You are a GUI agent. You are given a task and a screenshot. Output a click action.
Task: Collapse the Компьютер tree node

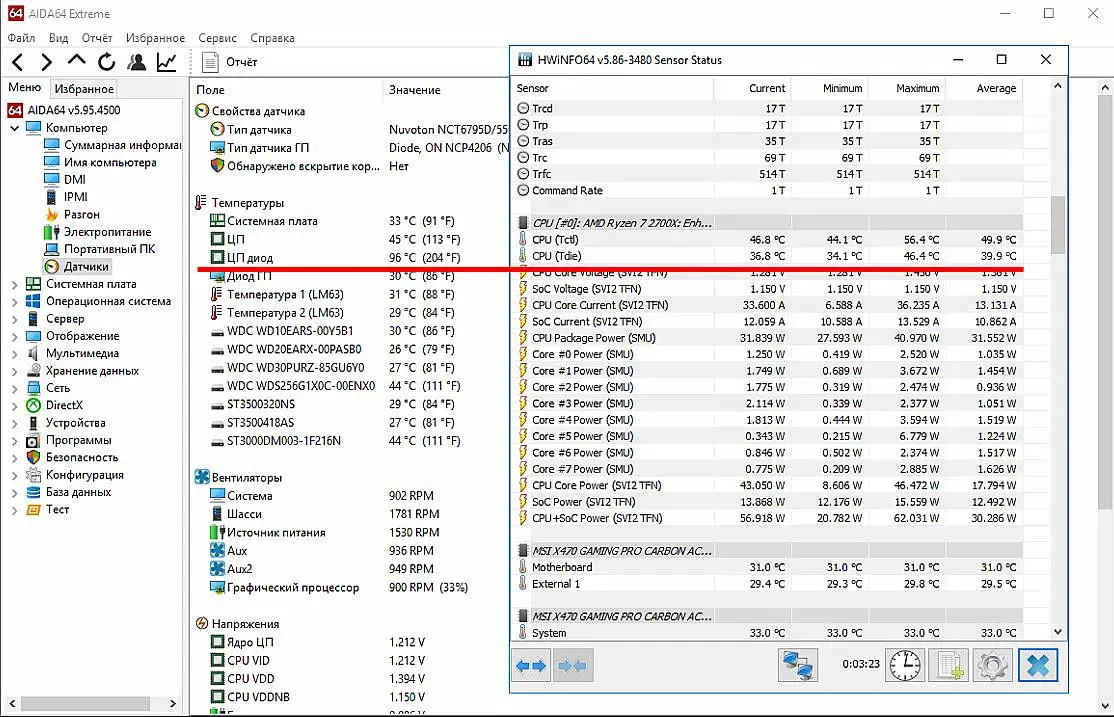[x=14, y=128]
